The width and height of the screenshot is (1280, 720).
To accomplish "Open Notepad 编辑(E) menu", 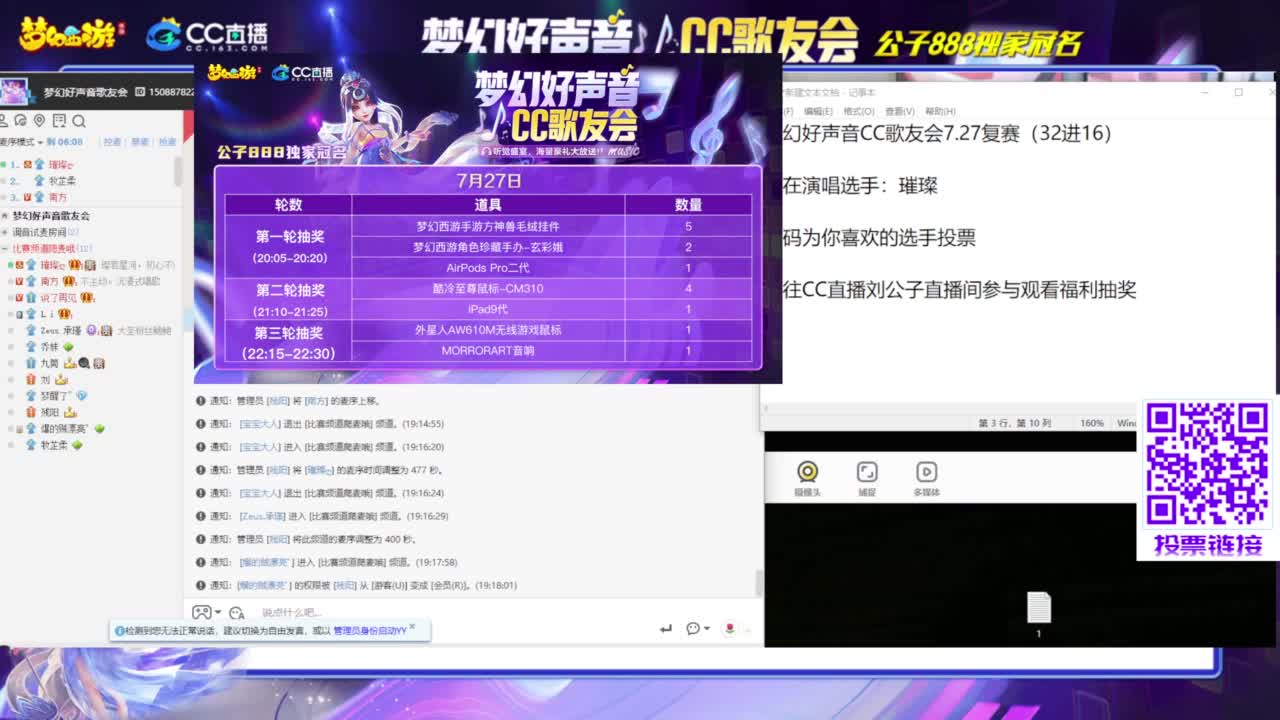I will point(818,112).
